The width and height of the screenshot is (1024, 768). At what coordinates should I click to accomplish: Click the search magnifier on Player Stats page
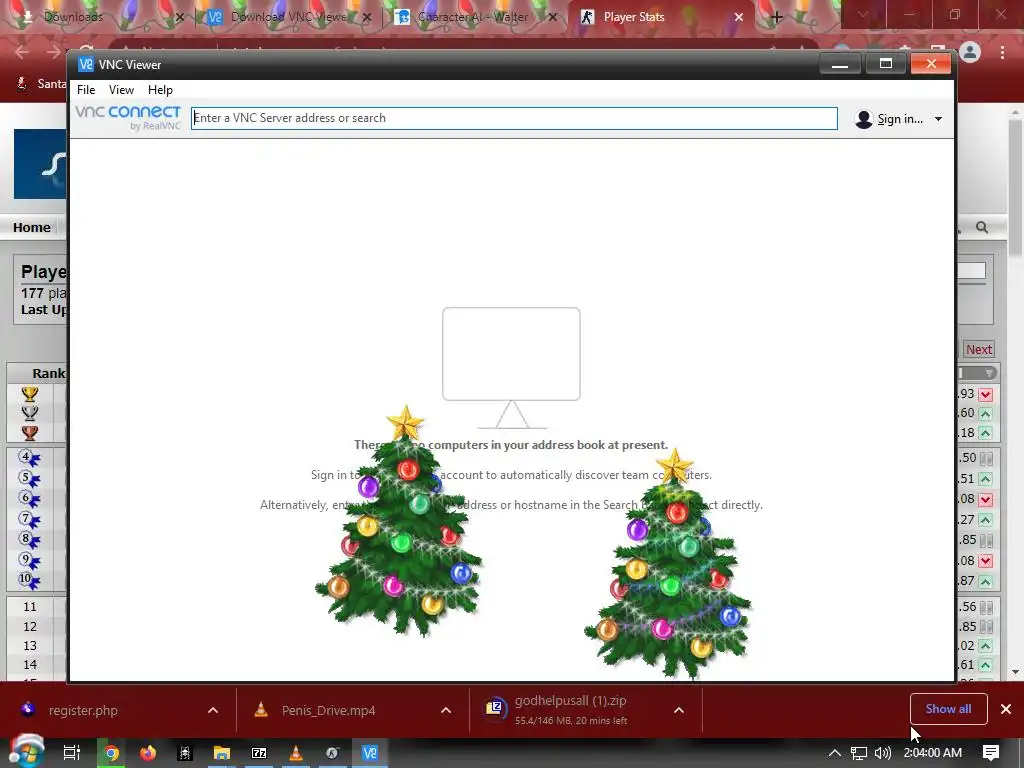982,227
